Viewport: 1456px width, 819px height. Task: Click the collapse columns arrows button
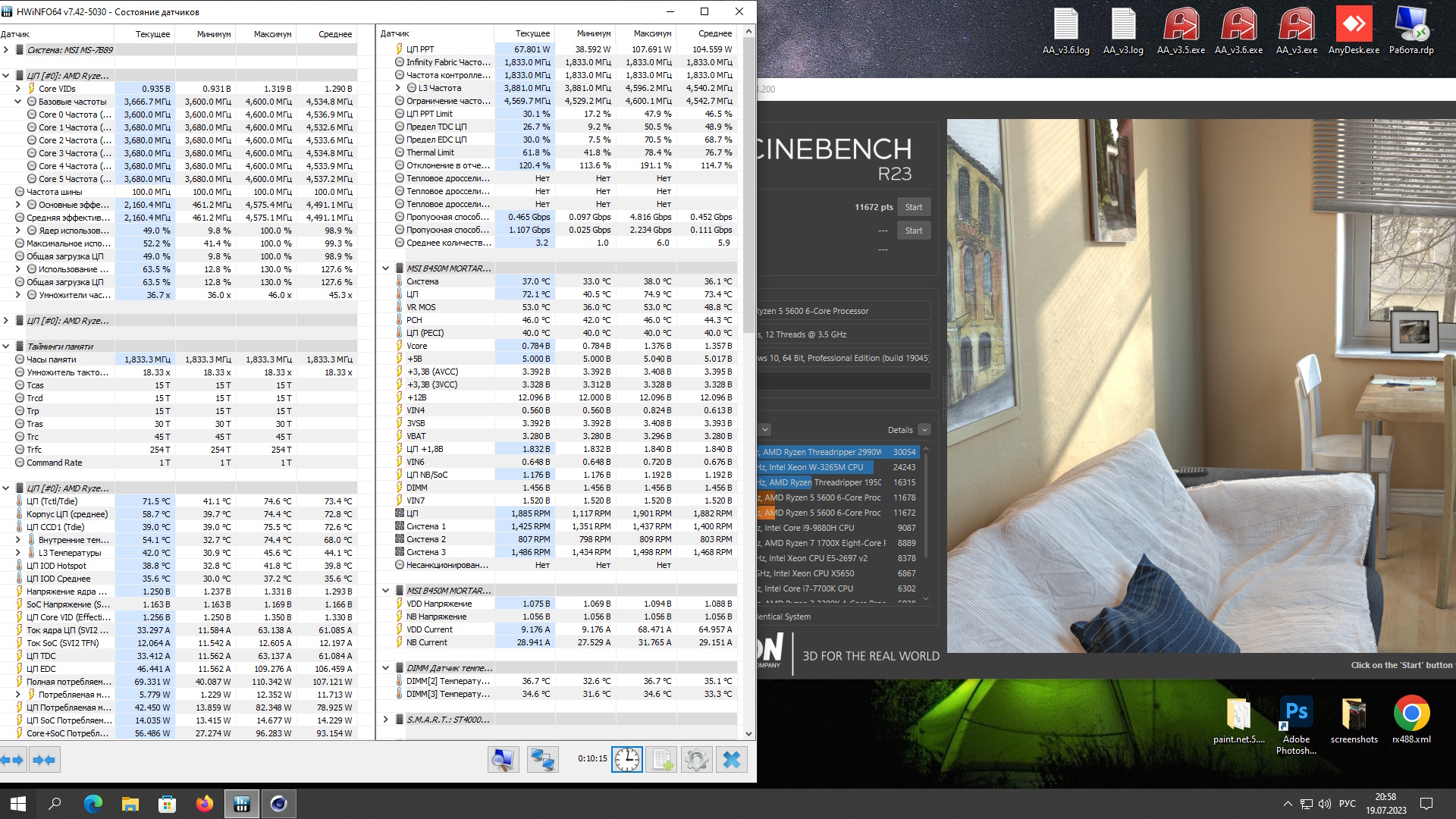(44, 760)
